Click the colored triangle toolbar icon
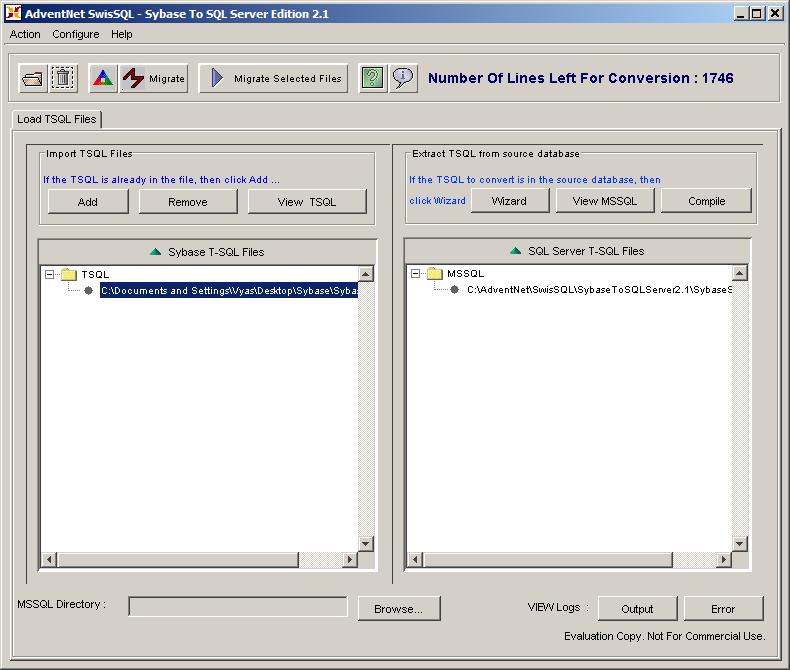The width and height of the screenshot is (790, 670). 103,79
